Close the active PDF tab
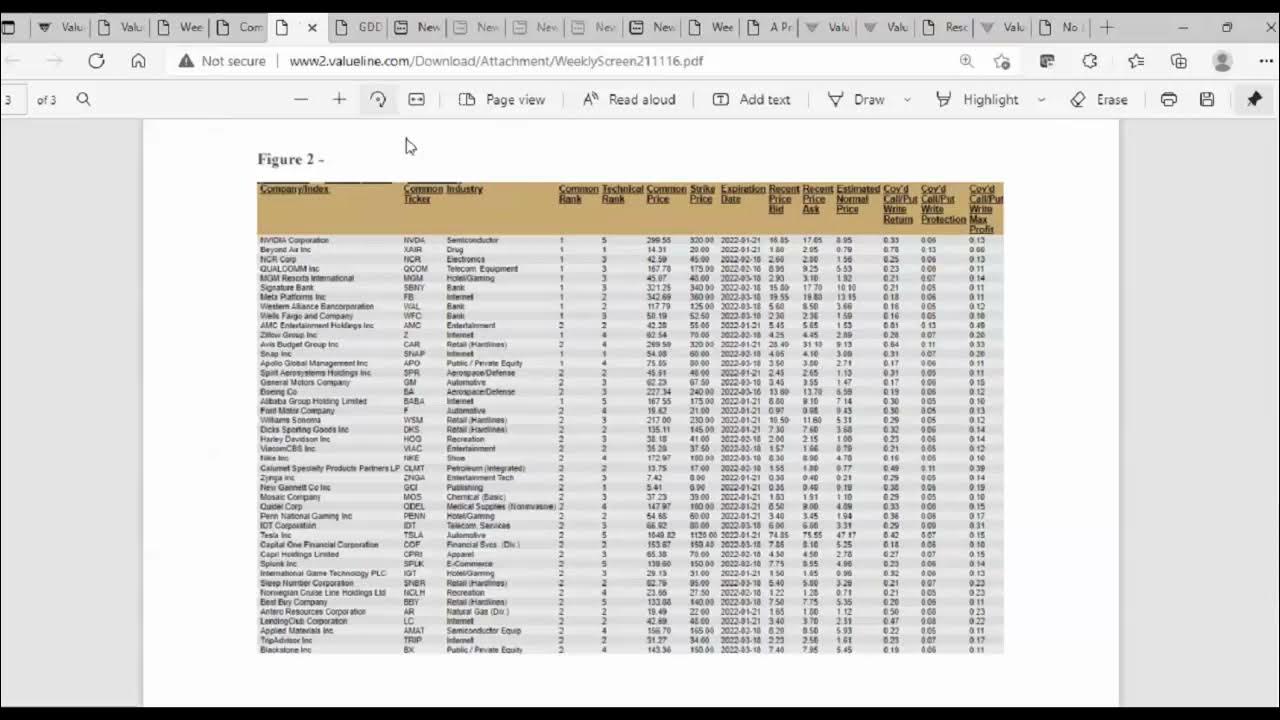 coord(312,28)
